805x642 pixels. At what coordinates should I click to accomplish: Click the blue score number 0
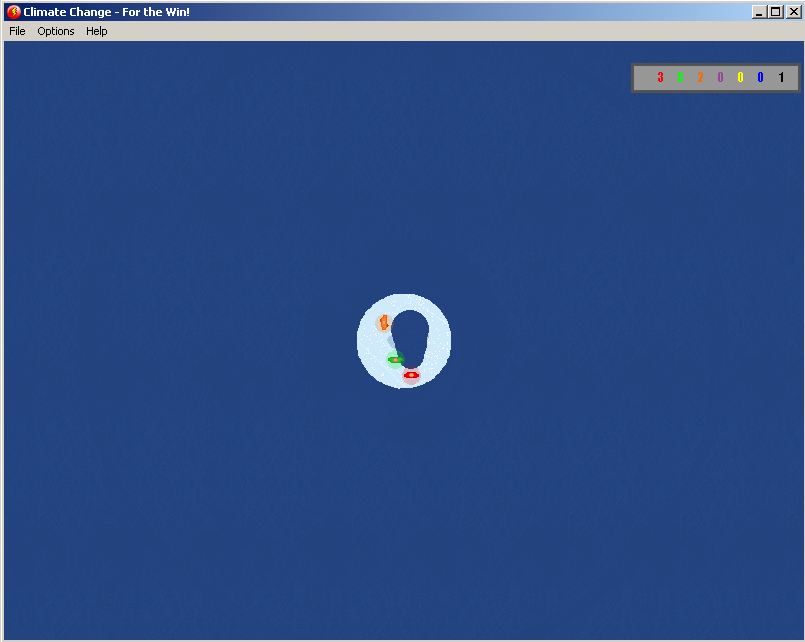click(760, 77)
